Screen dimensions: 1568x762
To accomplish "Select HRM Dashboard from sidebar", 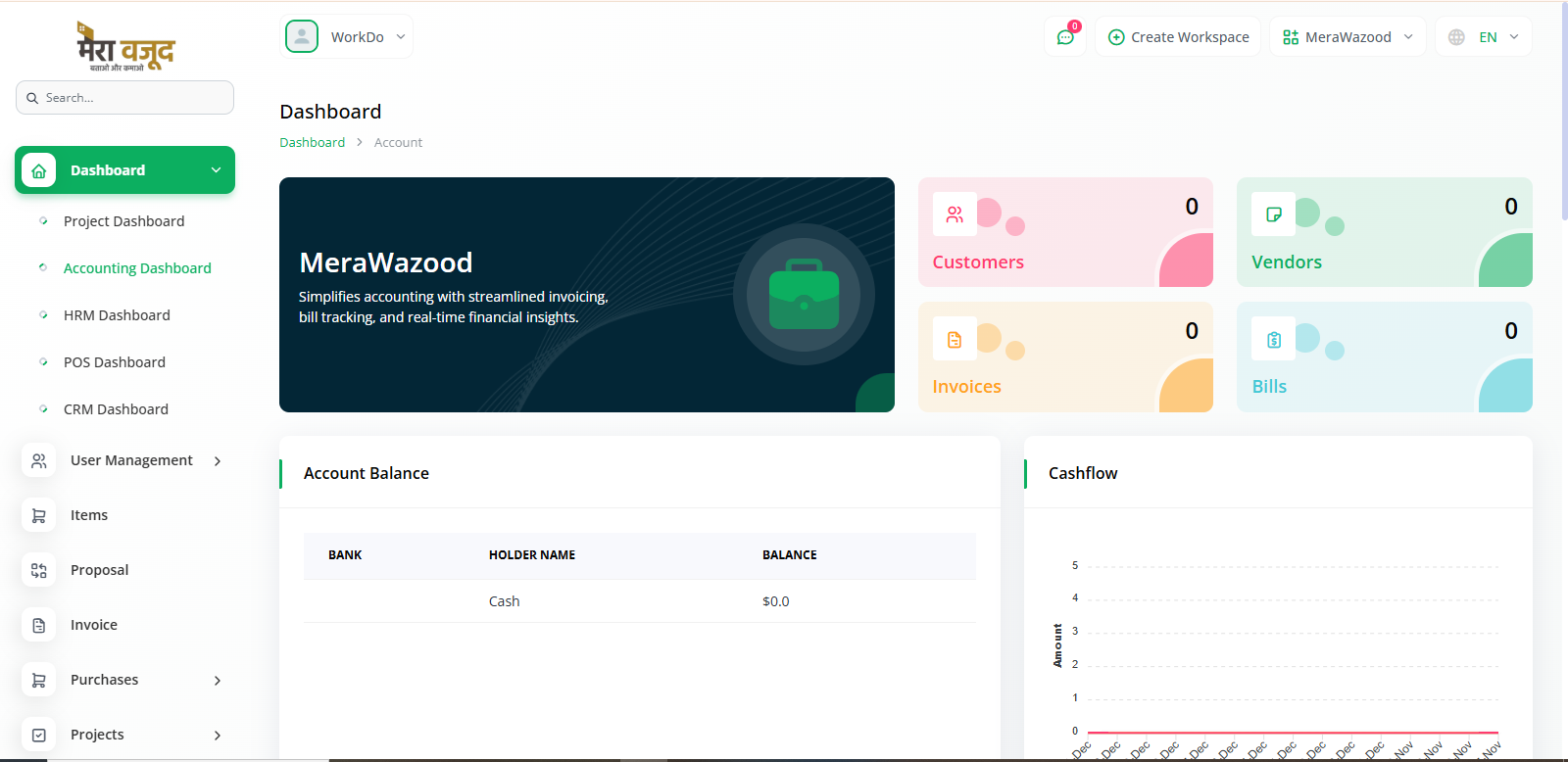I will (117, 315).
